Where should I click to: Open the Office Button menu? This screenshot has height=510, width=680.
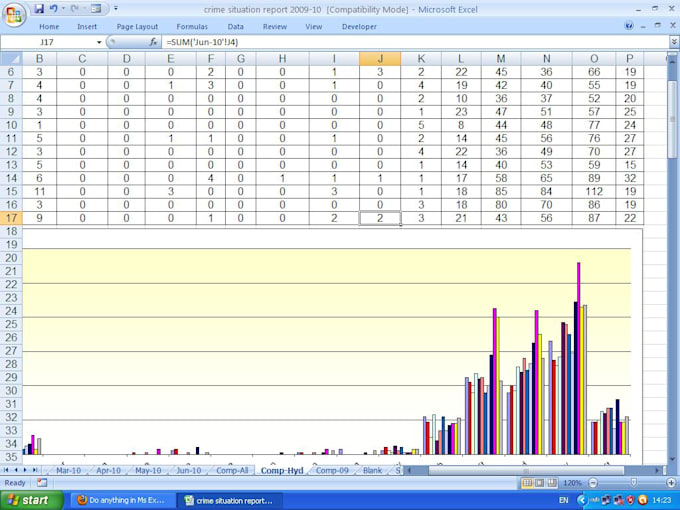(x=14, y=15)
